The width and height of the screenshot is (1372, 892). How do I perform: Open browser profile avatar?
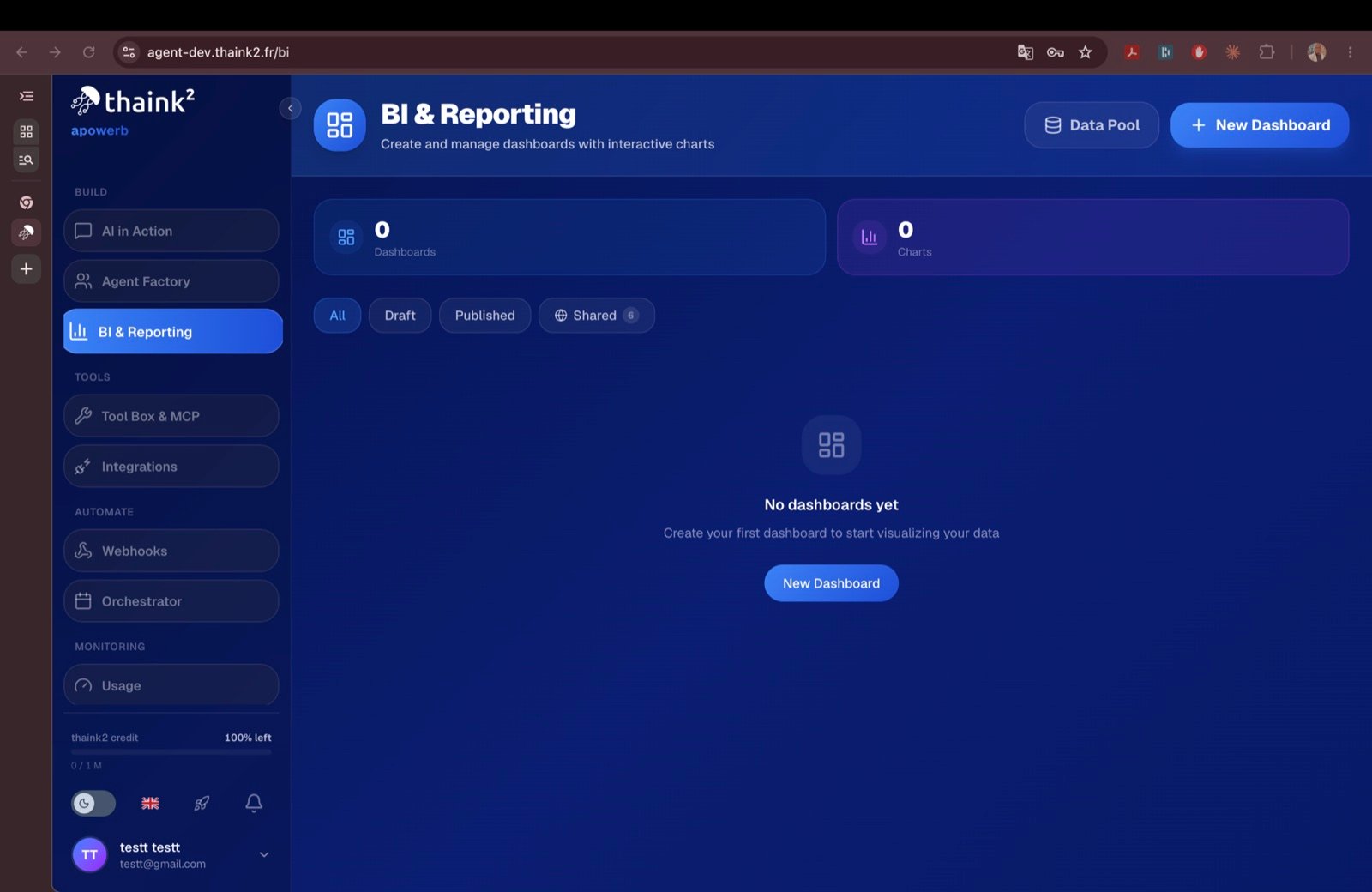[x=1317, y=52]
